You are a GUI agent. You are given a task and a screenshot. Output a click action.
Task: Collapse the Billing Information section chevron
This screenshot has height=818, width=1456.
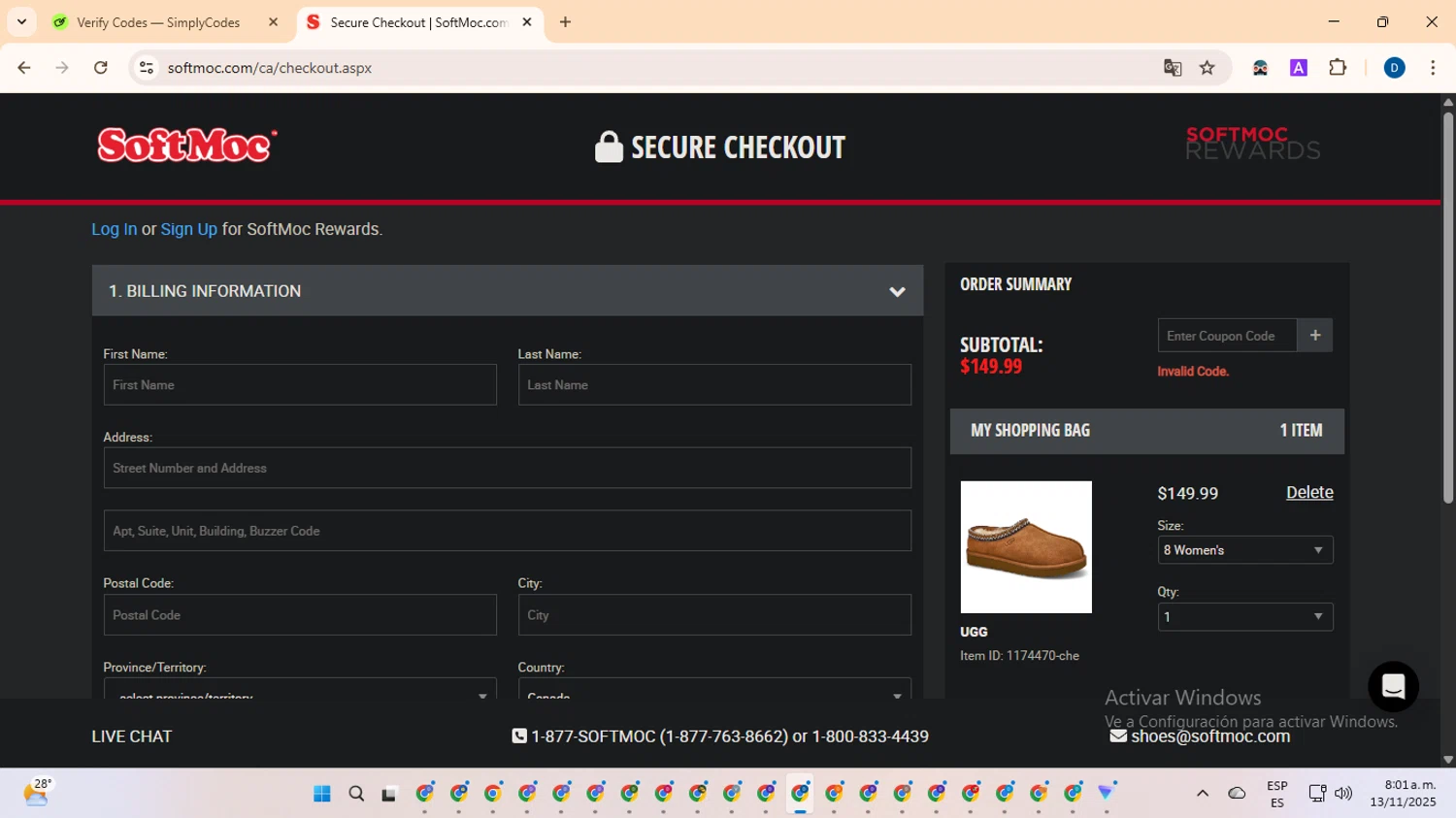point(897,291)
